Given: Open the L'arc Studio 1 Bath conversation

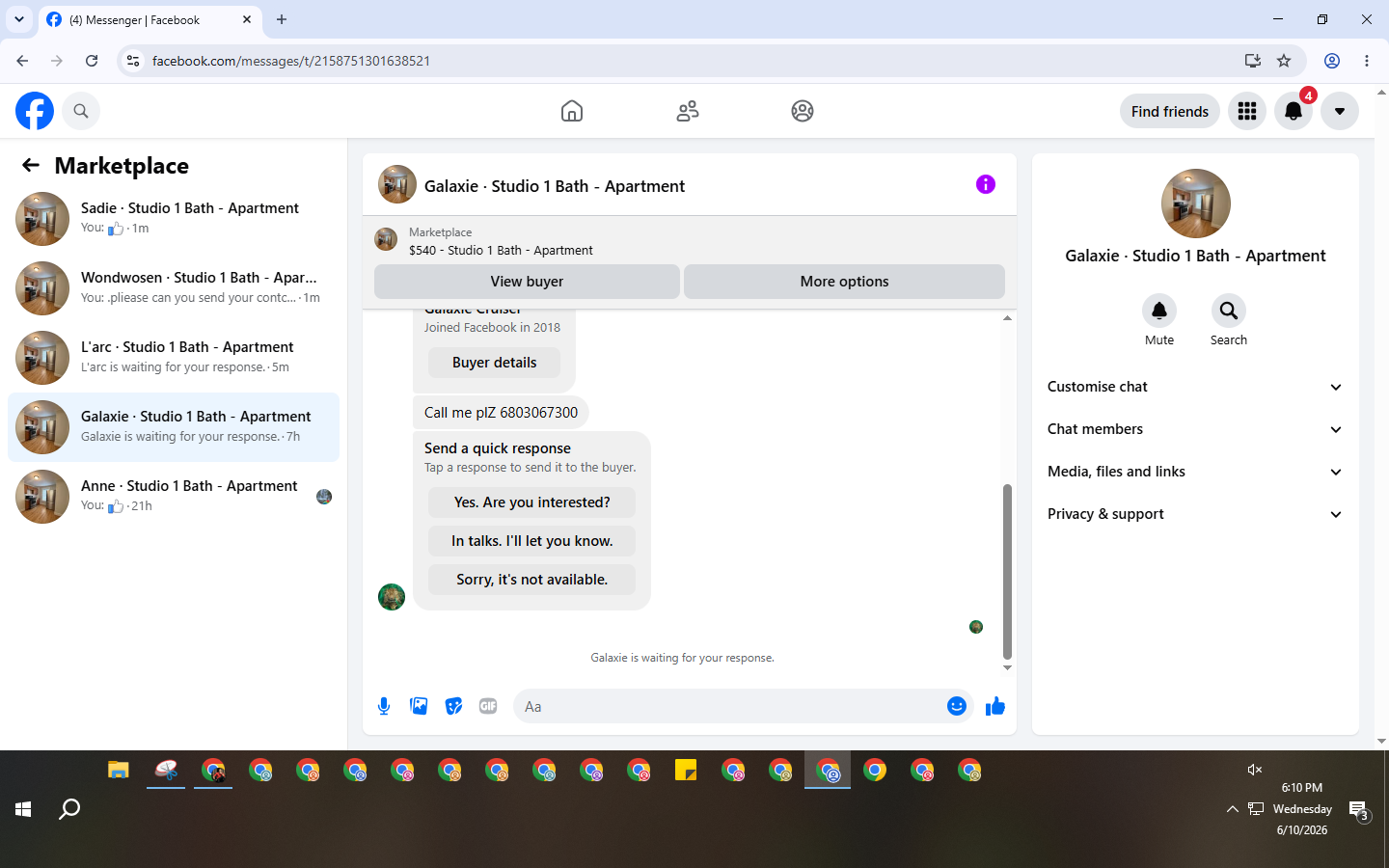Looking at the screenshot, I should tap(174, 358).
